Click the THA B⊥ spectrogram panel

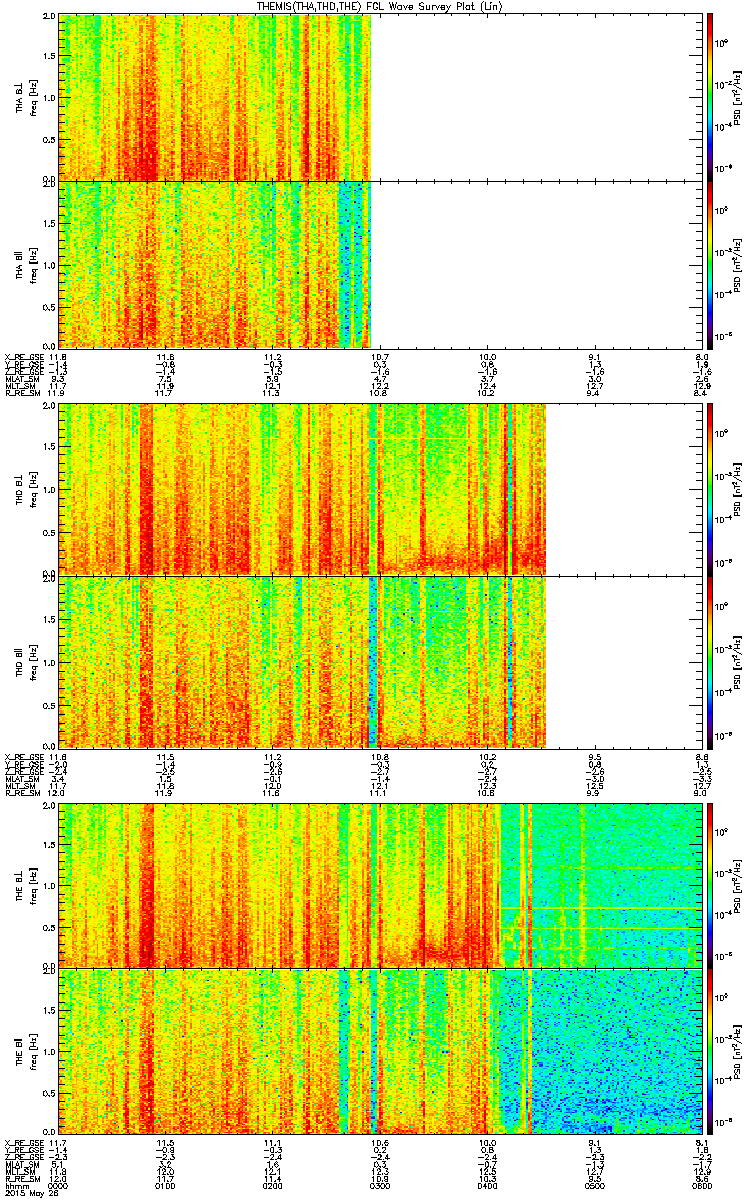(380, 97)
